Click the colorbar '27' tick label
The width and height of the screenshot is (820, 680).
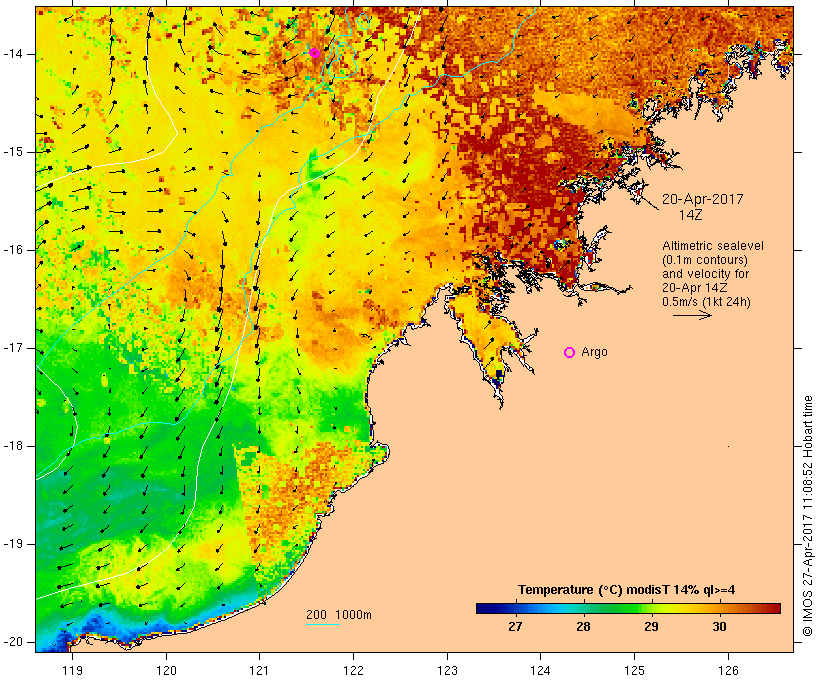click(515, 626)
